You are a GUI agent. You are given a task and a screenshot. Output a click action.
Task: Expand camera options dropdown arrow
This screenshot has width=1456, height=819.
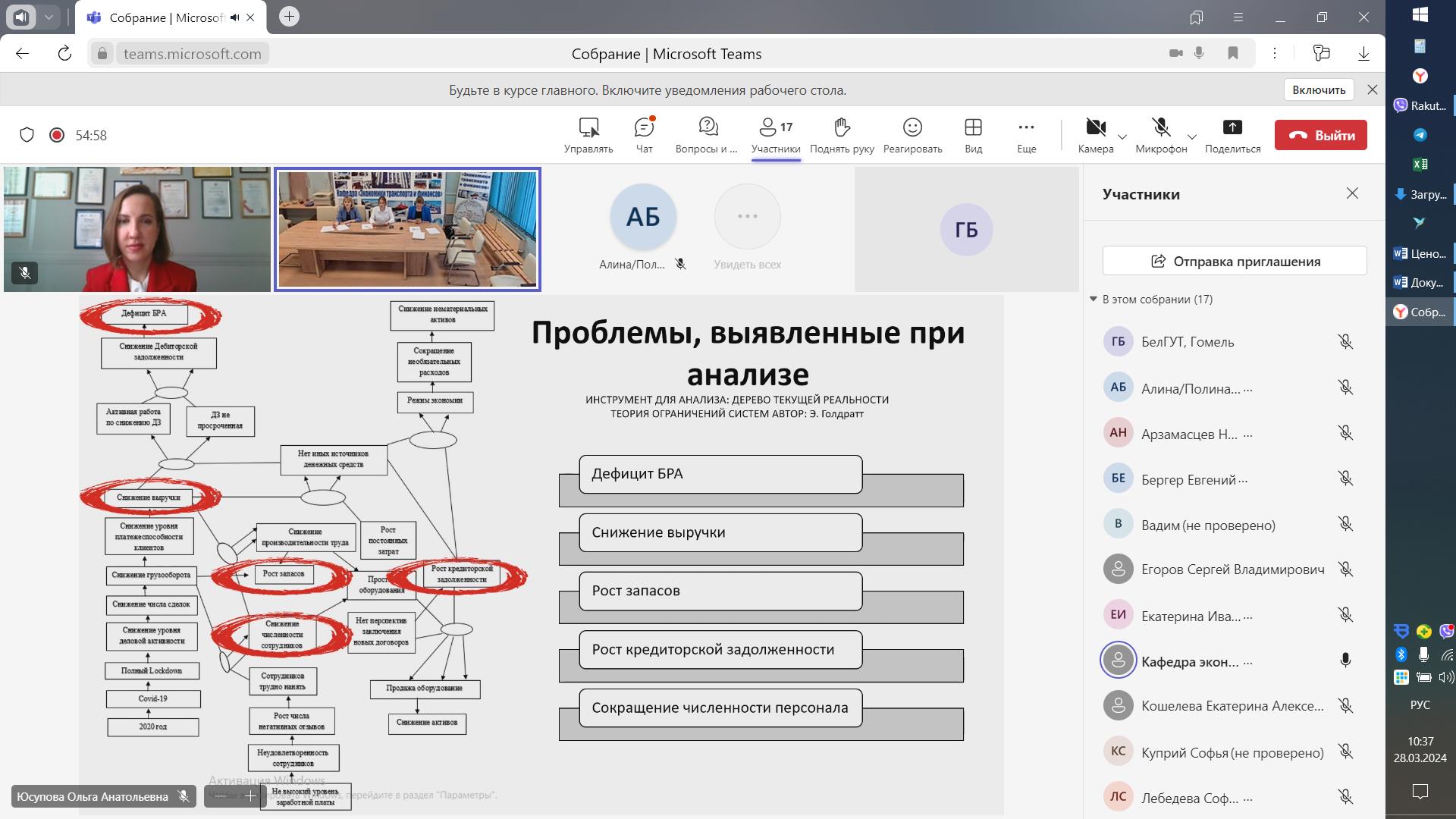point(1122,136)
